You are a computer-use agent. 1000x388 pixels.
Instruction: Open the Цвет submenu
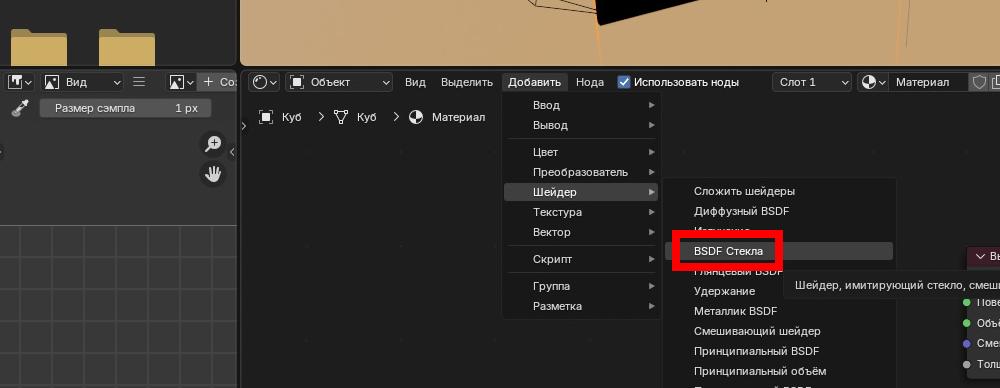581,153
